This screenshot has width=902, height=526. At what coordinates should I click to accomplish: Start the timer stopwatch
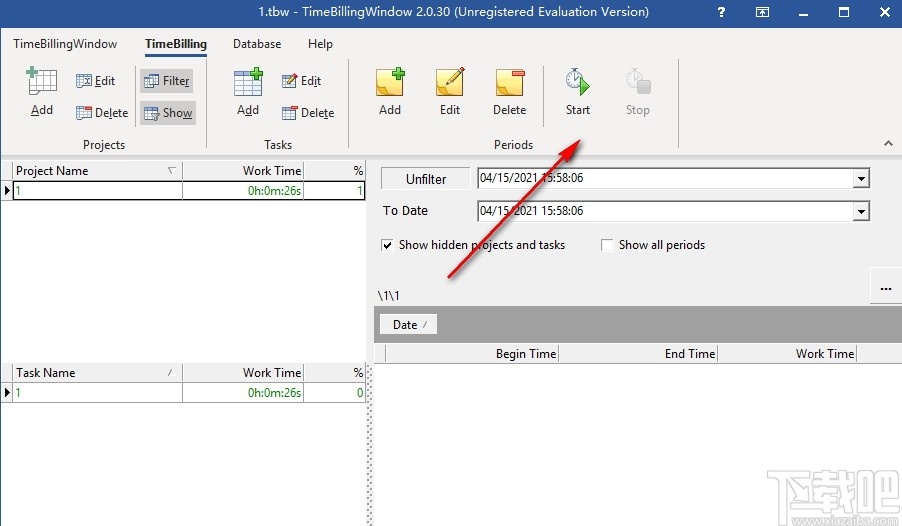tap(578, 92)
